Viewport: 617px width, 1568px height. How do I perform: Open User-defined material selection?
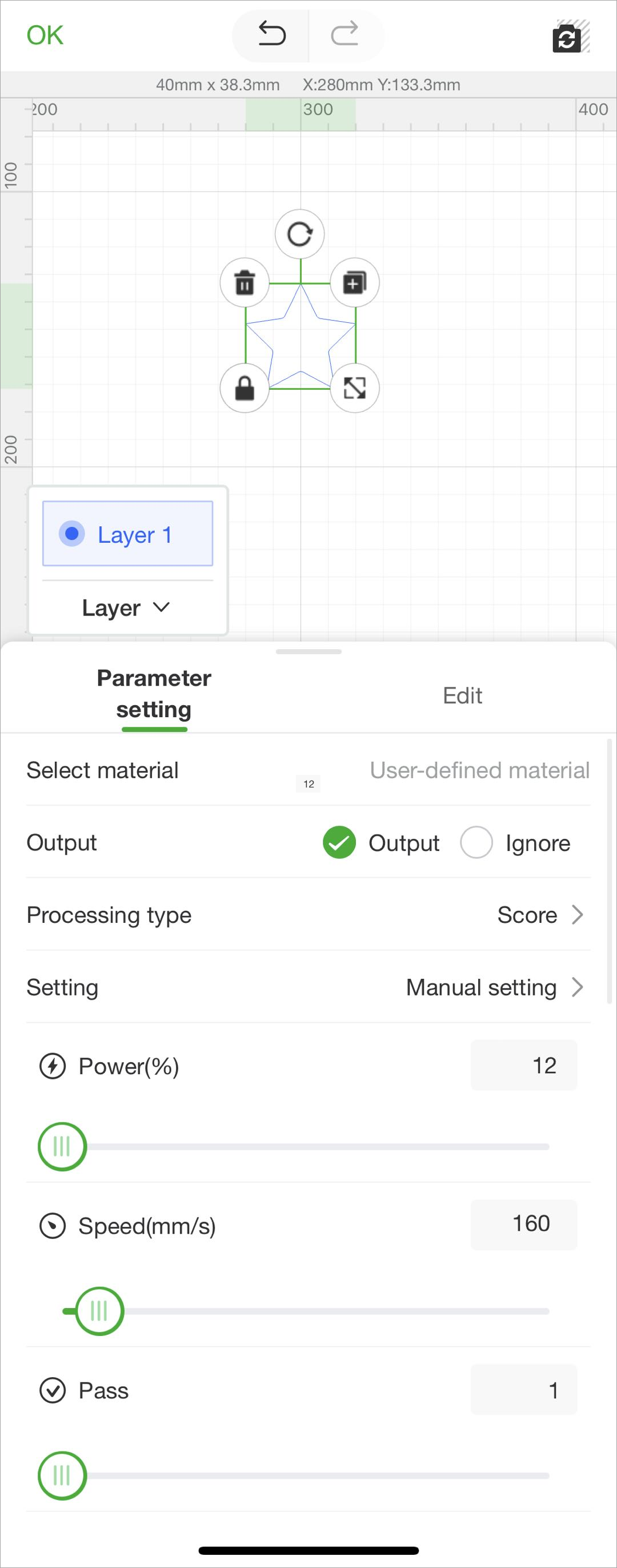click(479, 770)
